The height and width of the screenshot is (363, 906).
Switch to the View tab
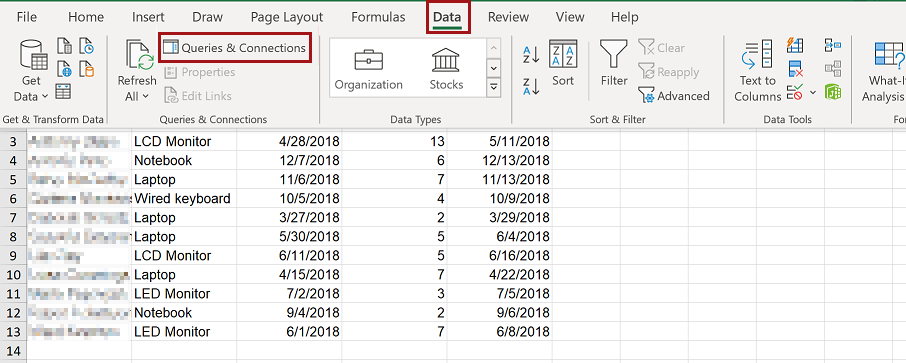[x=570, y=17]
